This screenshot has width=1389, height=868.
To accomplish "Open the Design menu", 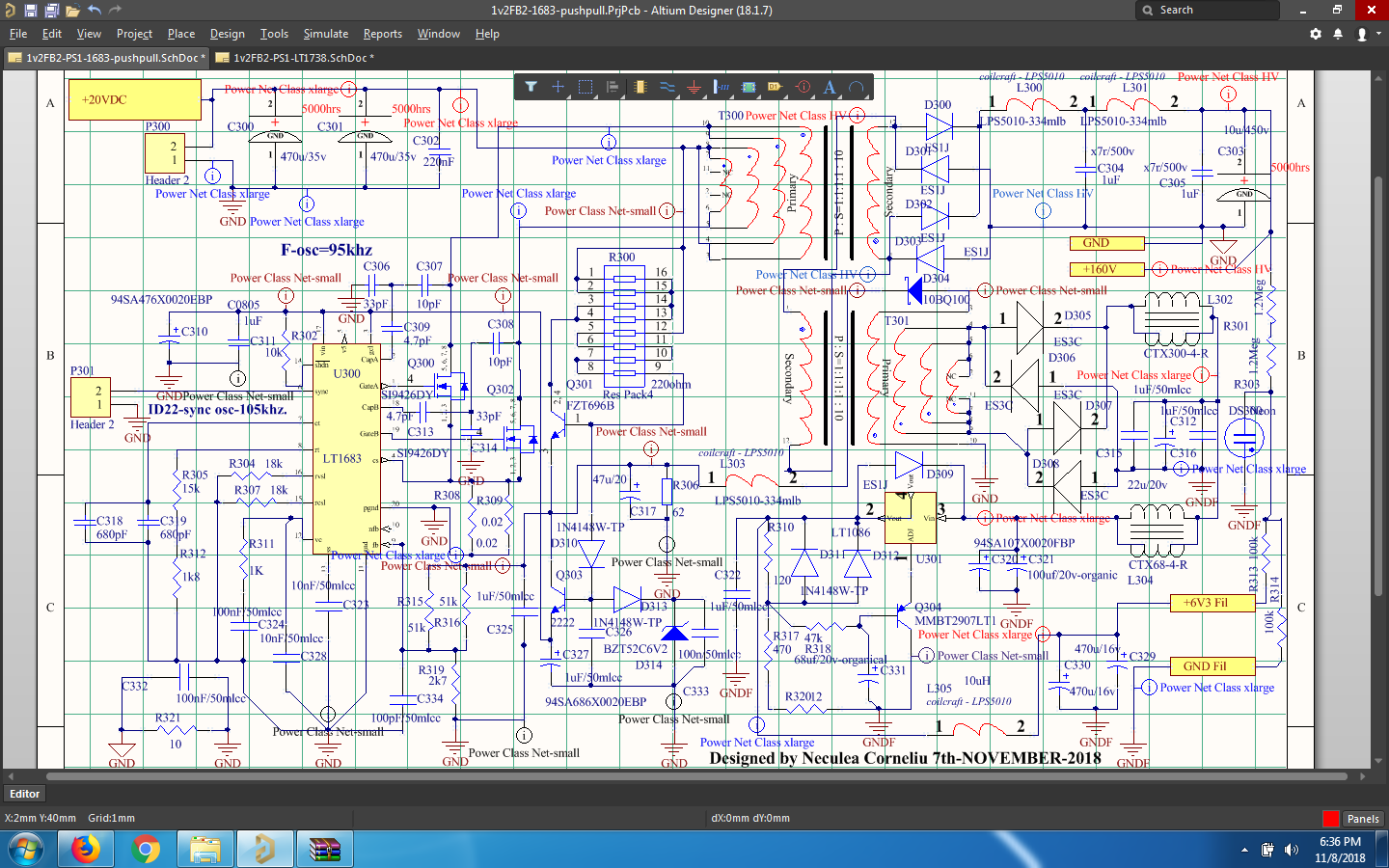I will (x=227, y=34).
